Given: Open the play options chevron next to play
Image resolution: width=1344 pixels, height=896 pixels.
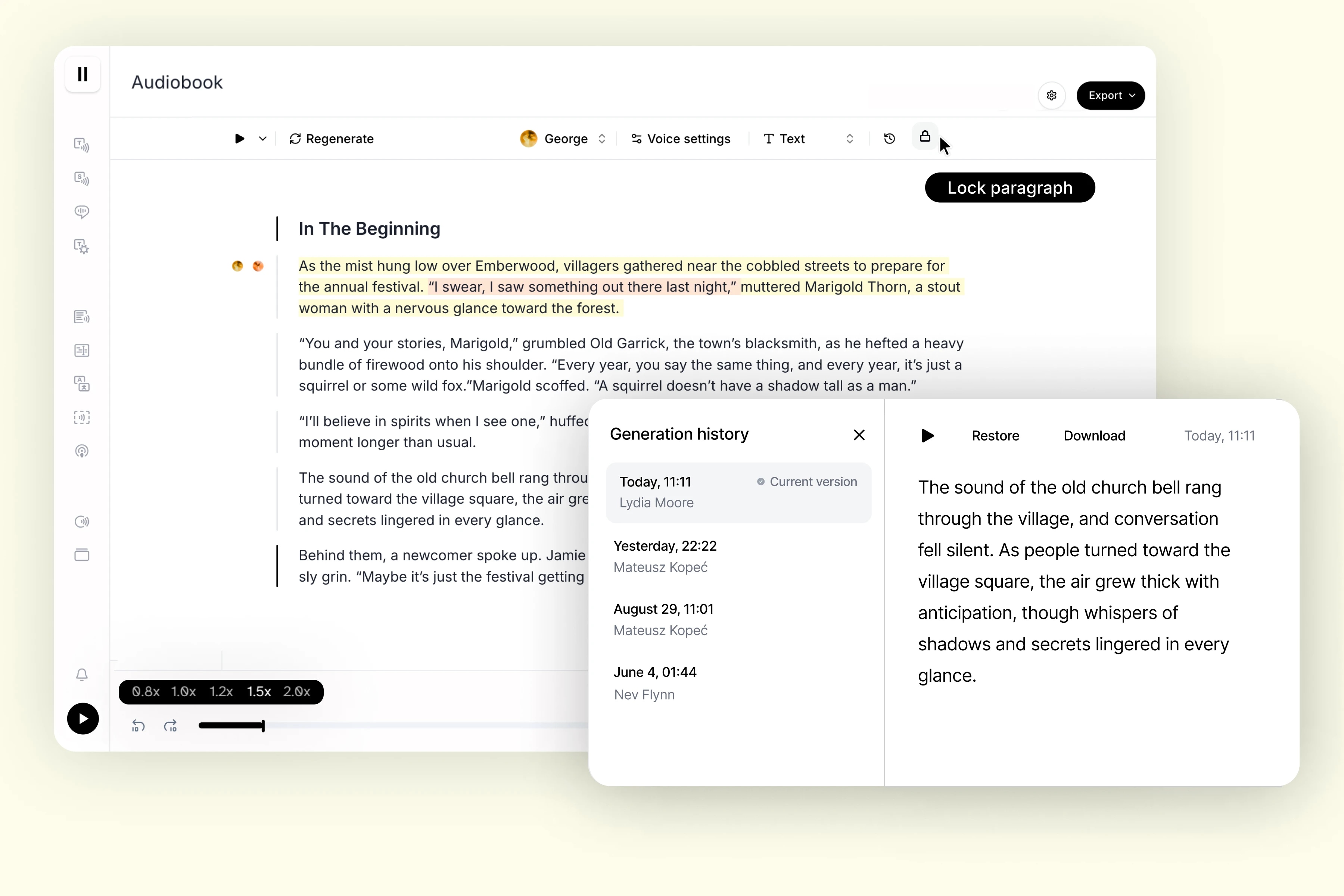Looking at the screenshot, I should pos(263,138).
